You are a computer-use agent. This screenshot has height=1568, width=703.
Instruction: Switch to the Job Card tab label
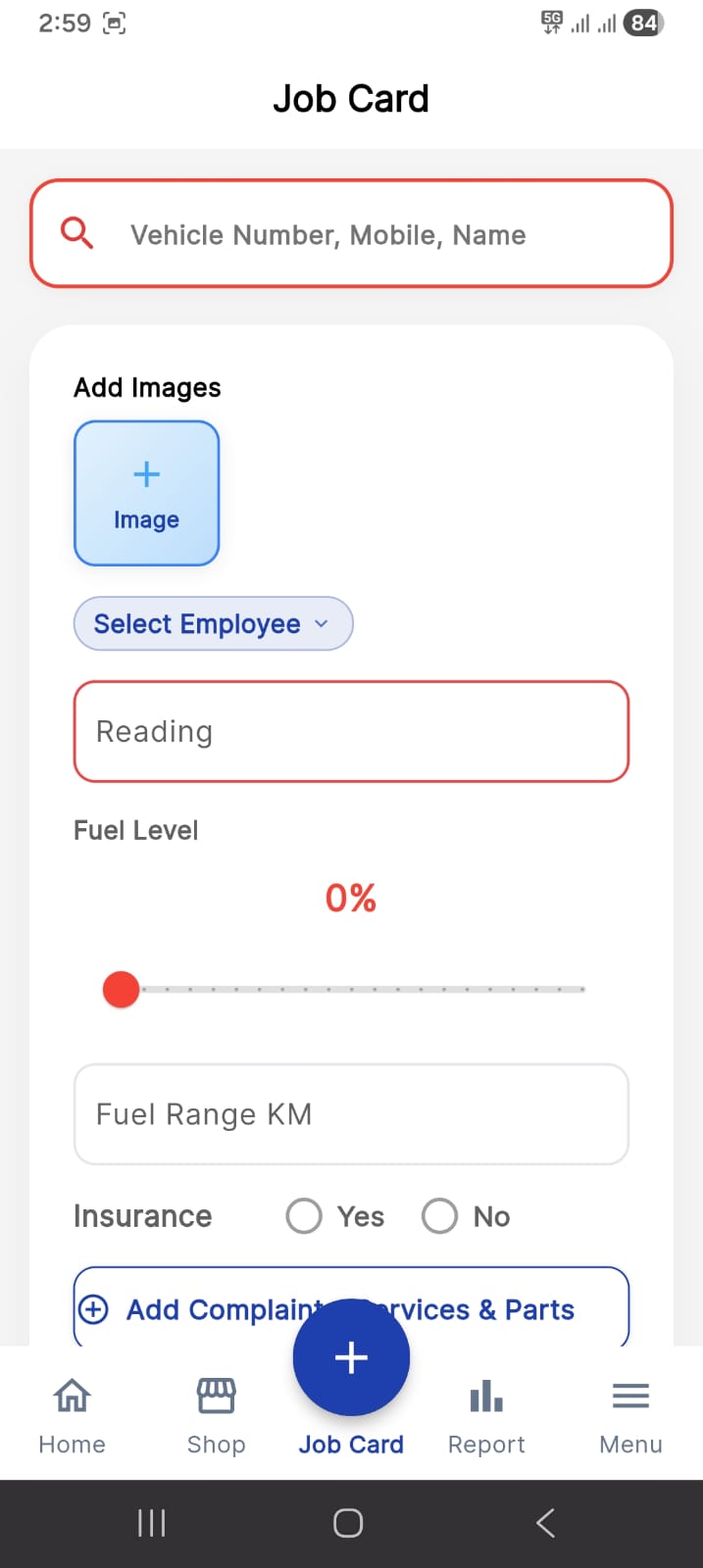(x=351, y=1445)
